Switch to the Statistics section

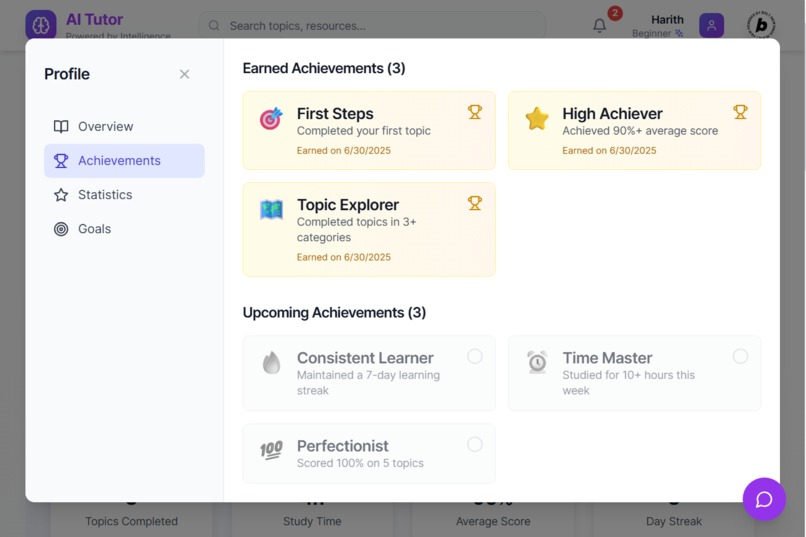tap(124, 195)
